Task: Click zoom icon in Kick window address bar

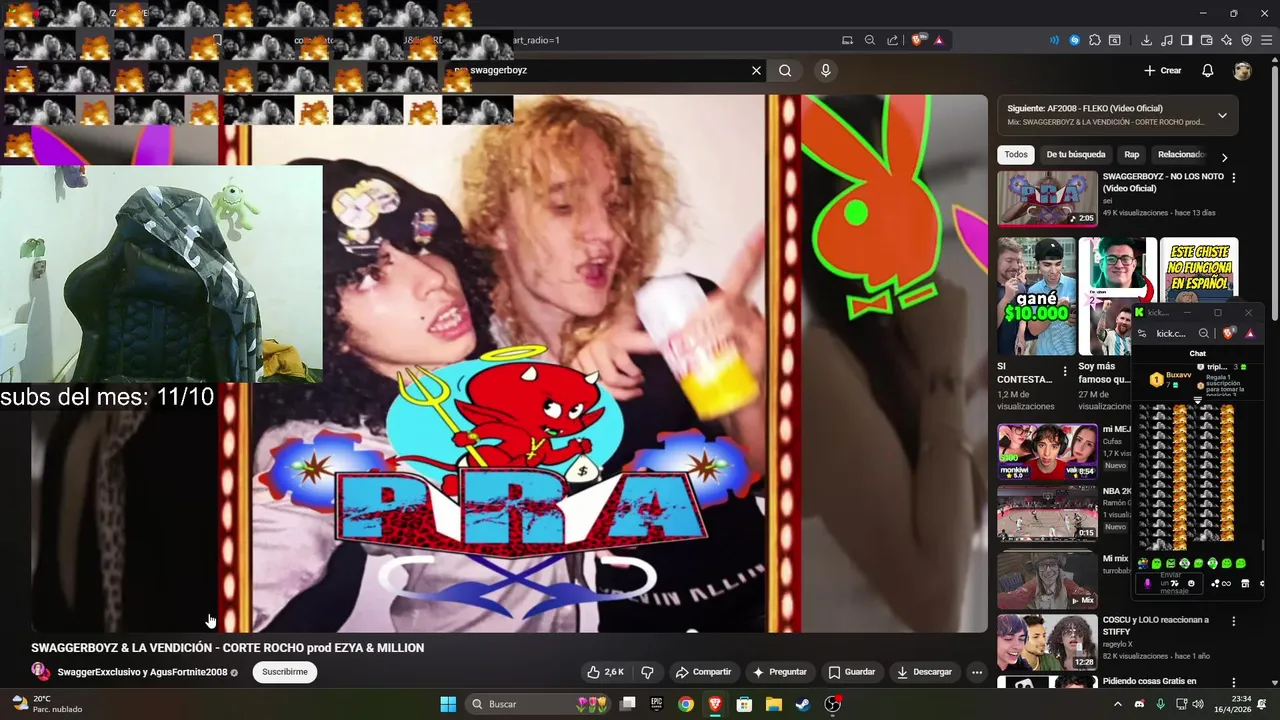Action: coord(1204,333)
